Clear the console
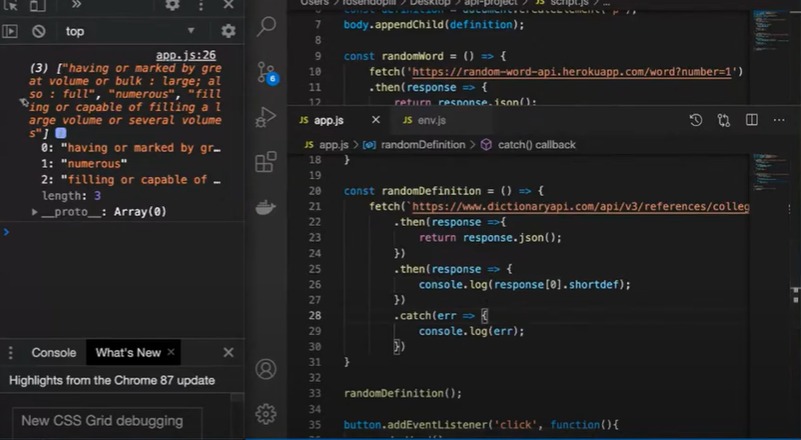 pyautogui.click(x=38, y=31)
